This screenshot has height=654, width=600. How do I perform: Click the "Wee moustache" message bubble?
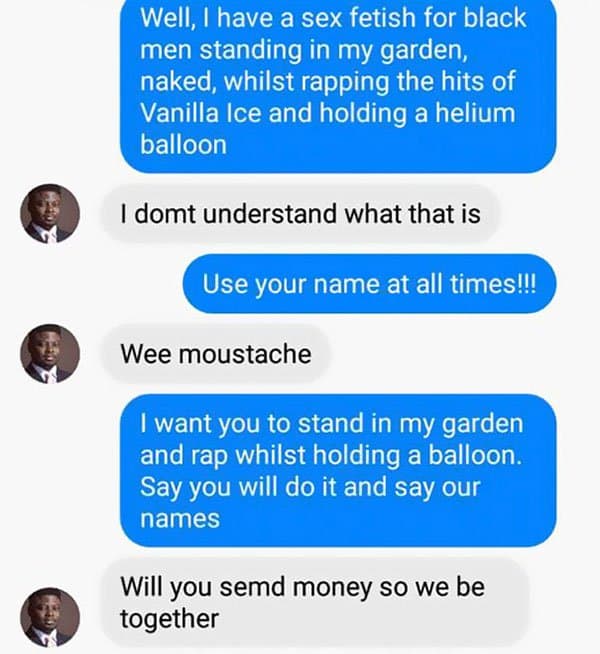coord(215,354)
